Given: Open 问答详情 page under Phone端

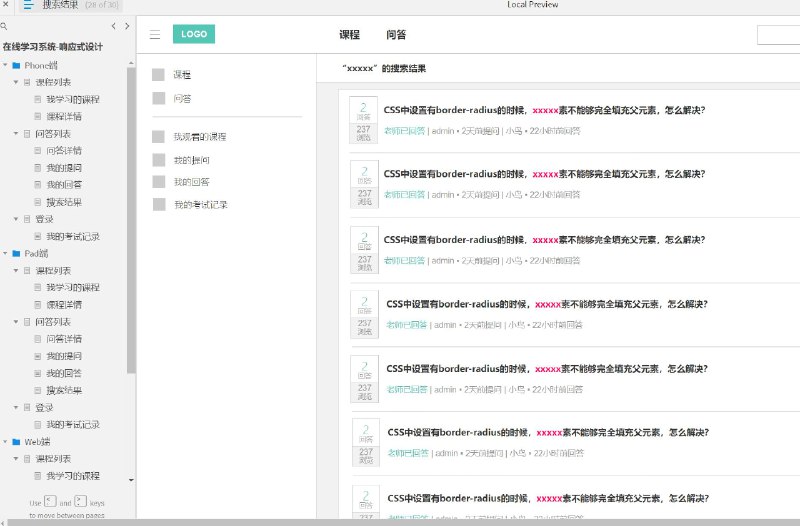Looking at the screenshot, I should [64, 151].
